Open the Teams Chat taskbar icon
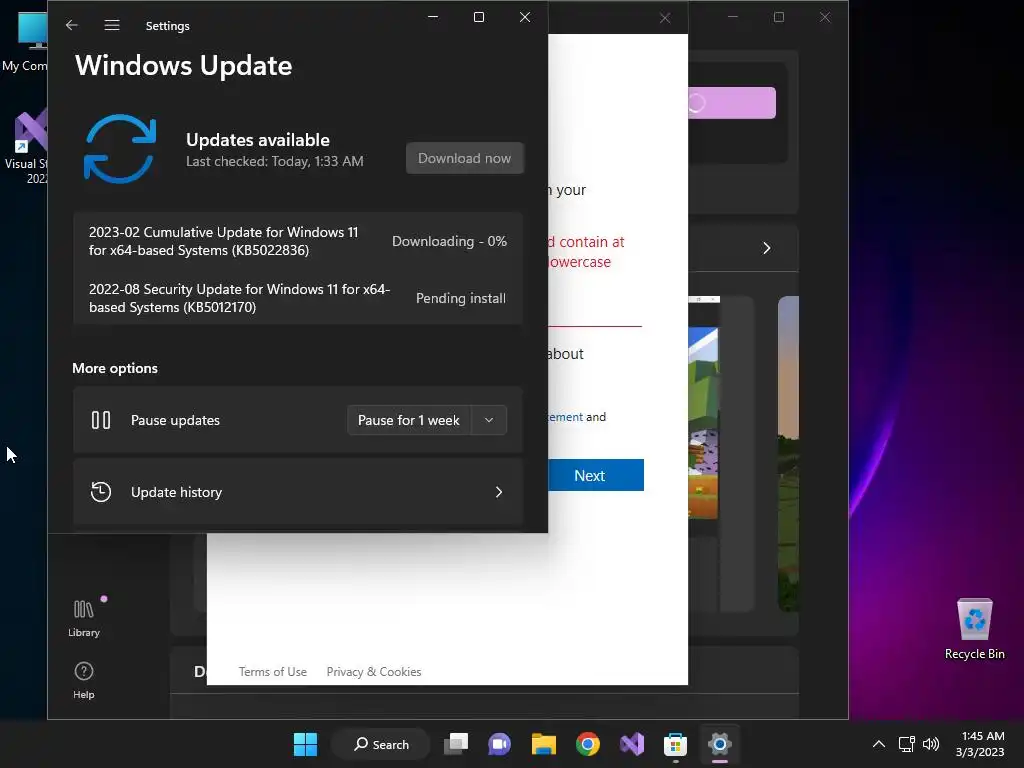1024x768 pixels. click(500, 744)
